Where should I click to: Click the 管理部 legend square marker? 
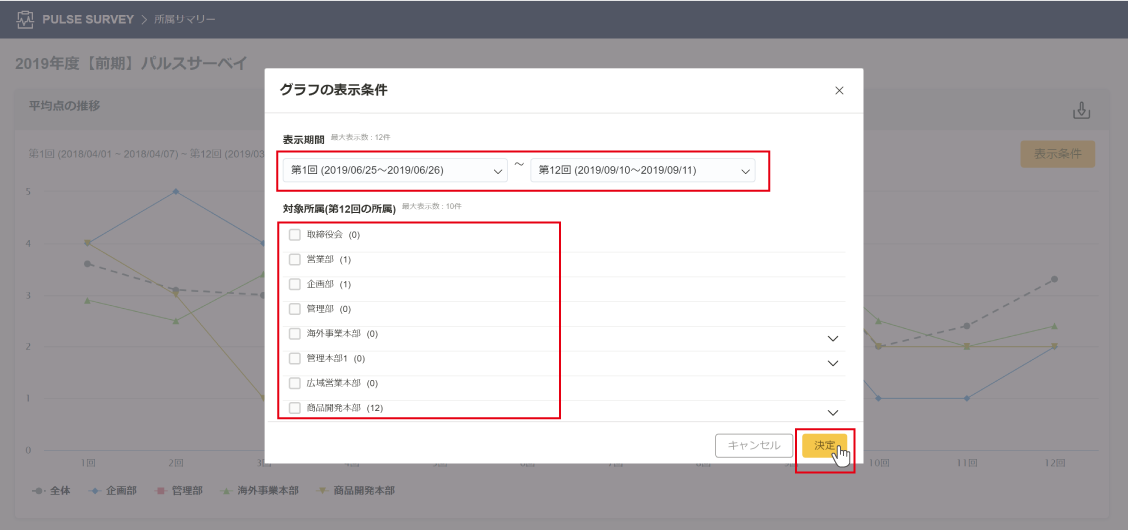click(x=161, y=491)
